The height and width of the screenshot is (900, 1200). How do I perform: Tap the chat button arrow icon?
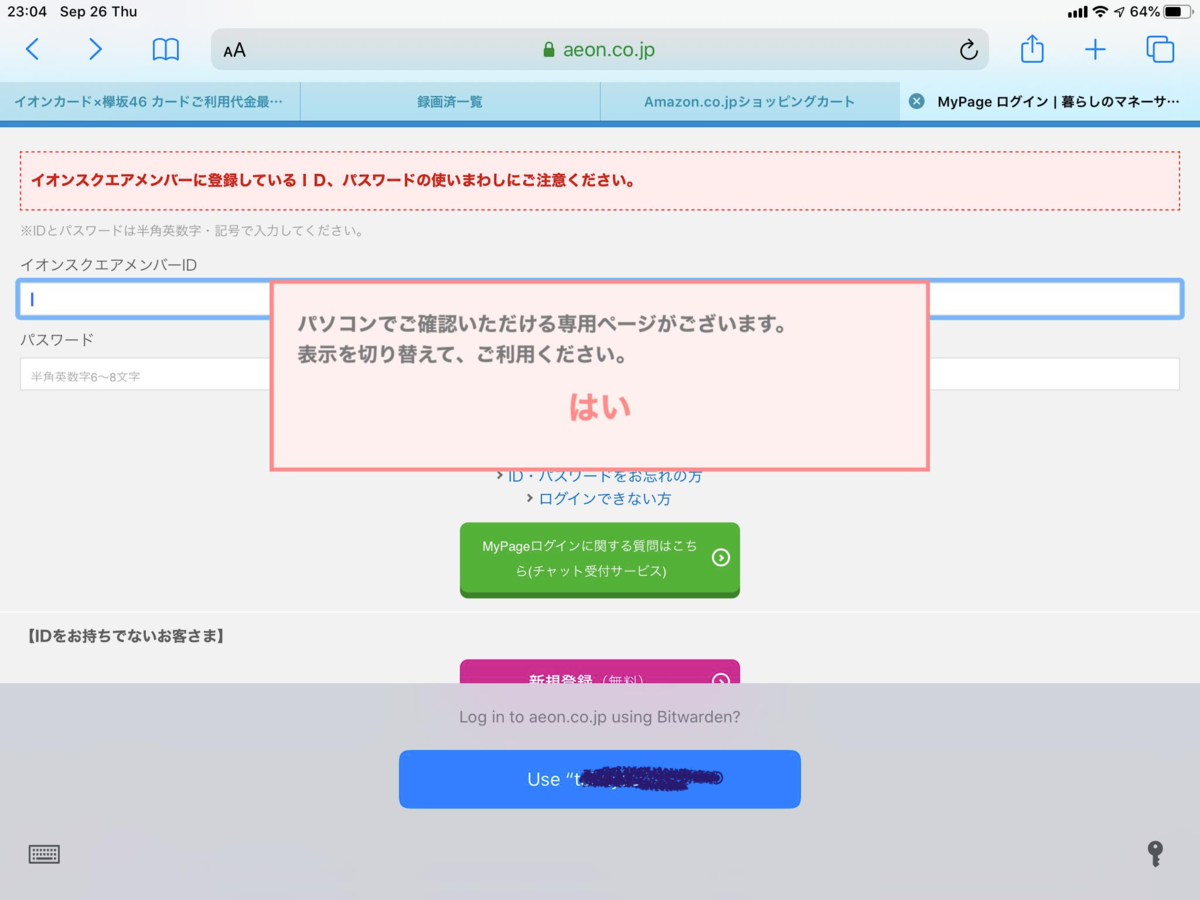(721, 558)
